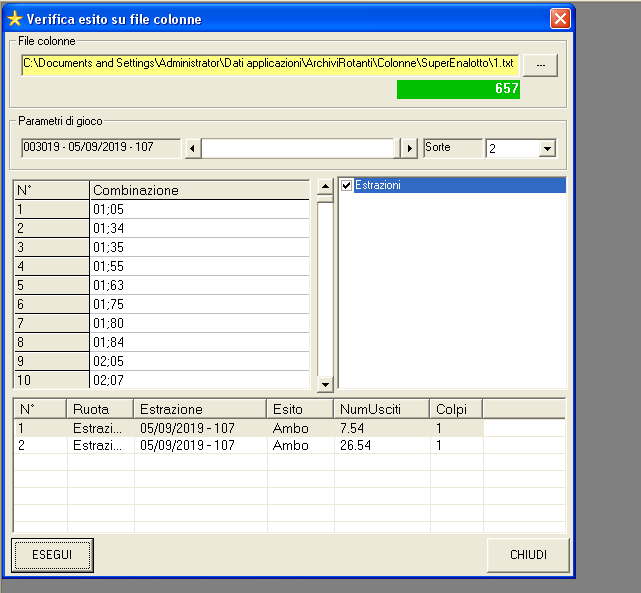The height and width of the screenshot is (593, 641).
Task: Step extraction slider right with arrow
Action: click(410, 148)
